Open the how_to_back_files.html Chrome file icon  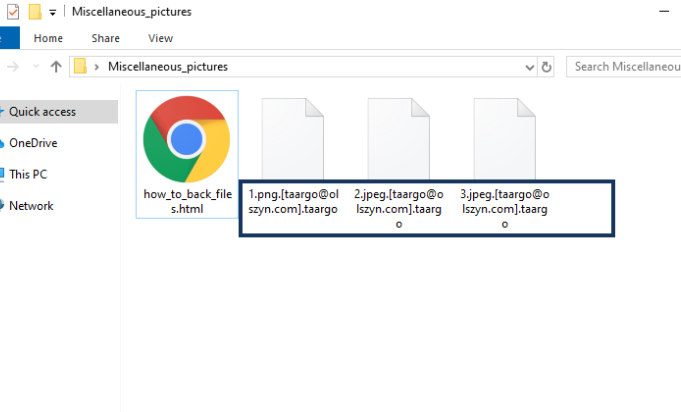[x=187, y=139]
